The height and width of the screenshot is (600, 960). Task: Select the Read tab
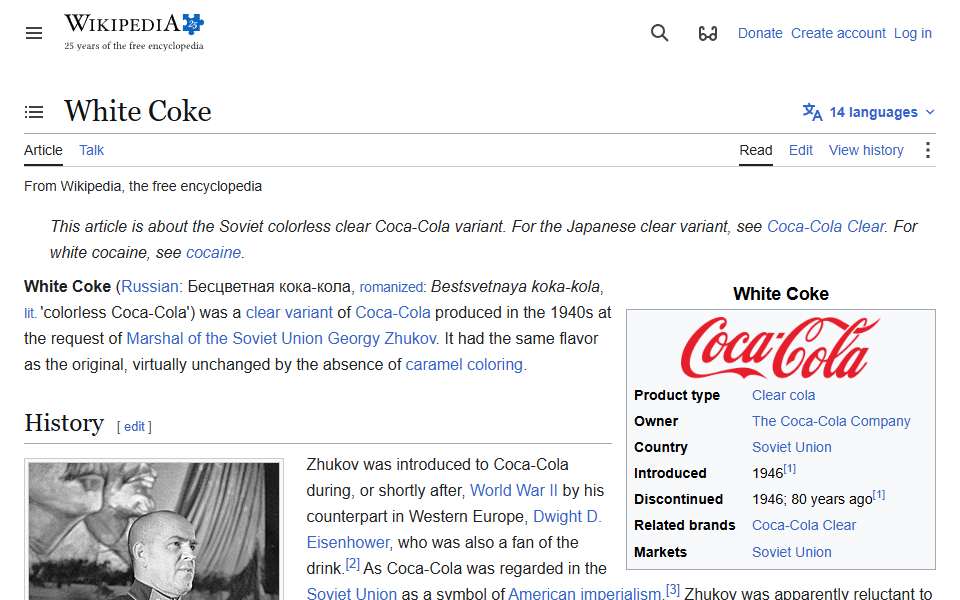756,151
